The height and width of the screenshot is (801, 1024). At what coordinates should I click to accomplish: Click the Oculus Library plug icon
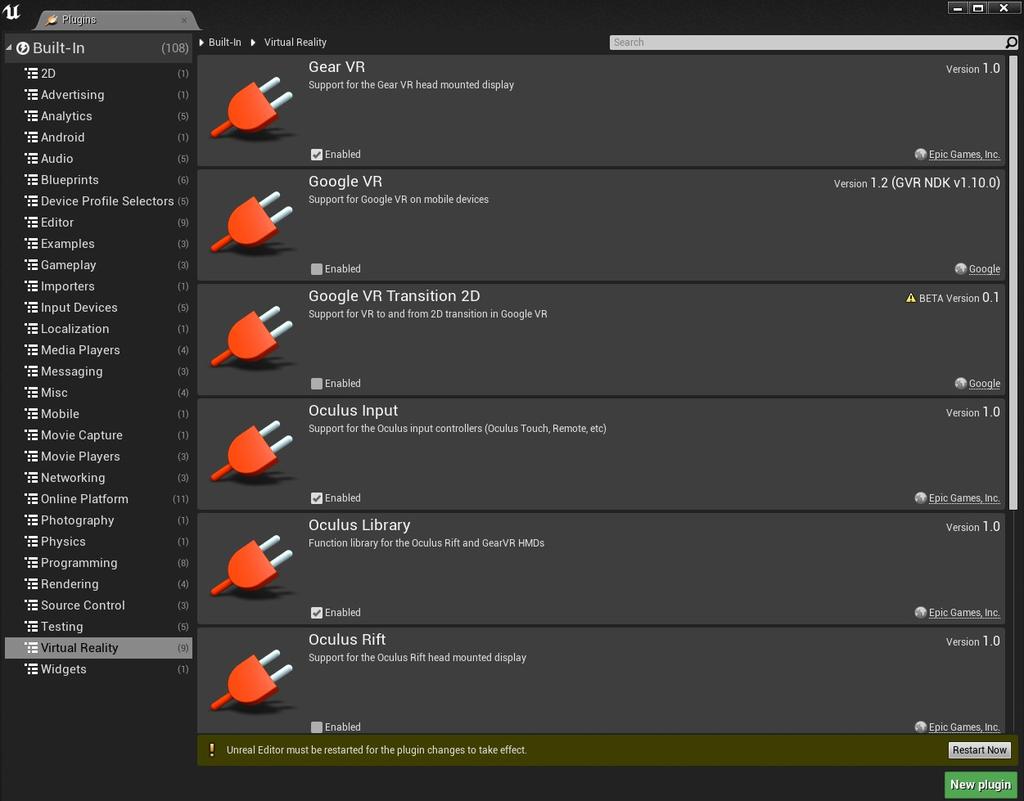[x=252, y=567]
